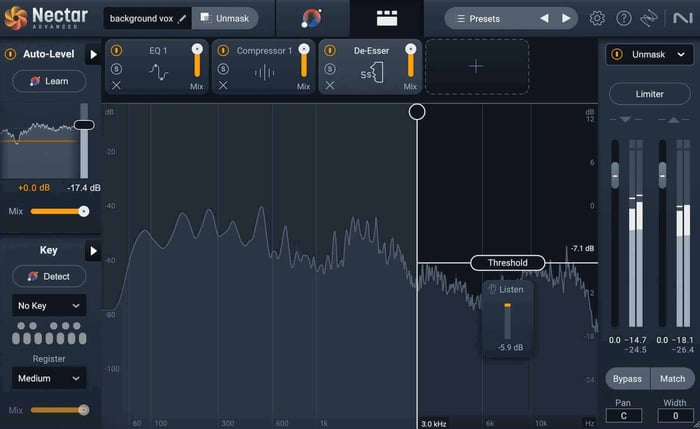This screenshot has height=429, width=700.
Task: Click the Native Instruments logo icon
Action: pos(682,18)
